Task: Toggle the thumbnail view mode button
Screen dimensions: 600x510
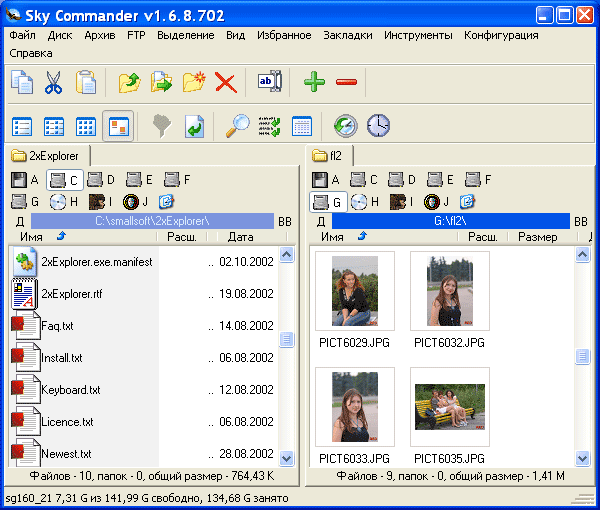Action: (x=118, y=126)
